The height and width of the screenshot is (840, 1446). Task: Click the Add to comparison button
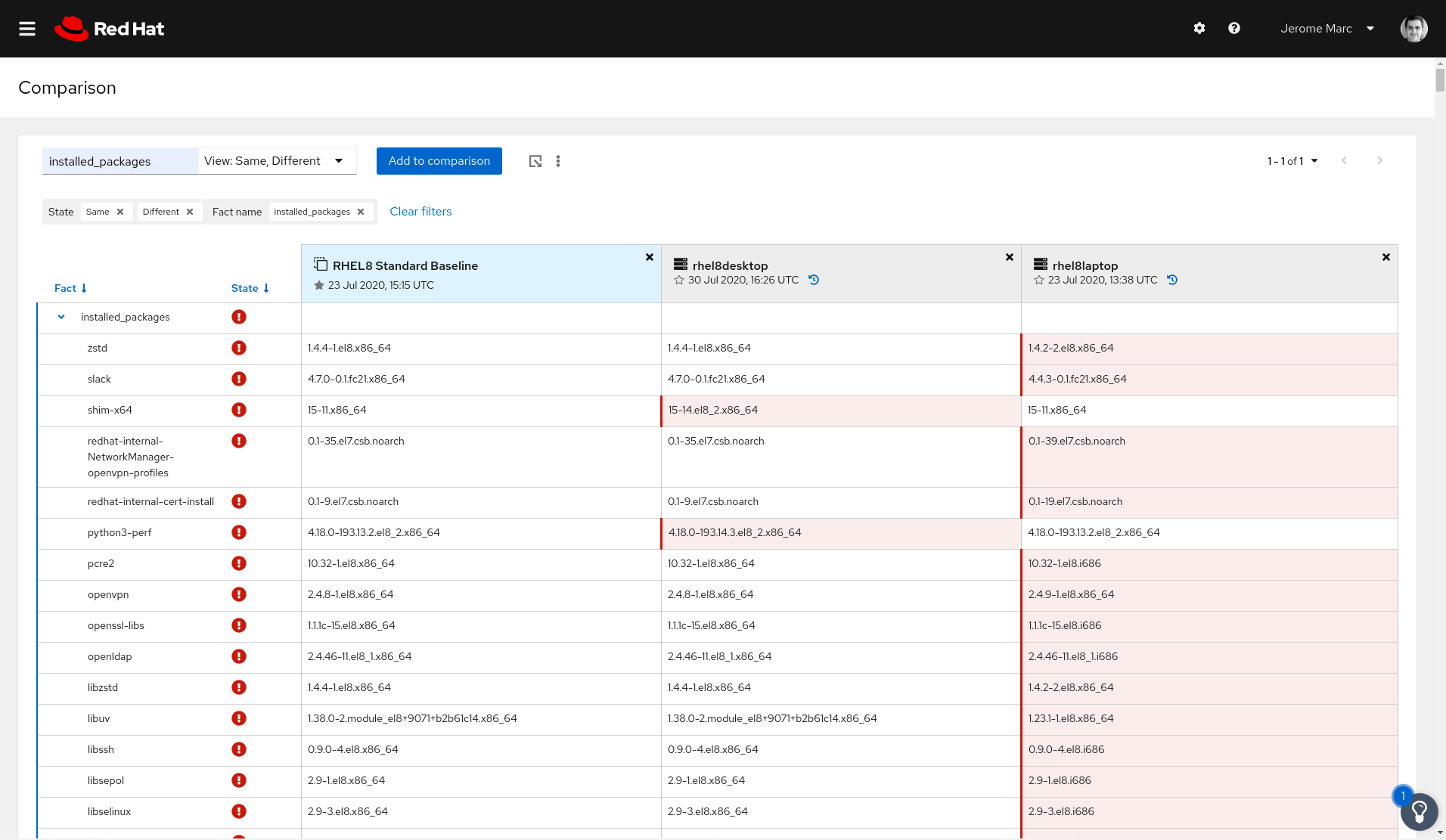click(439, 161)
